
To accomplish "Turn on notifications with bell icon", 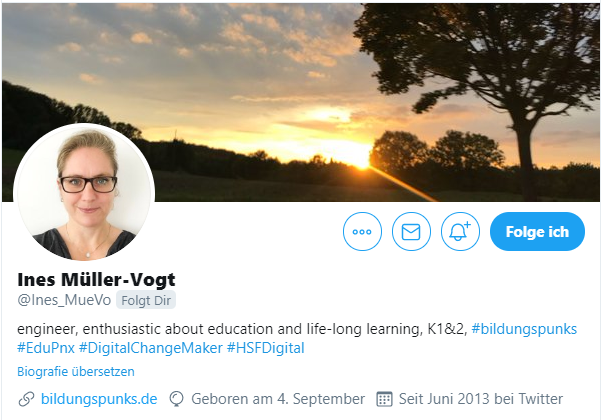I will tap(460, 232).
